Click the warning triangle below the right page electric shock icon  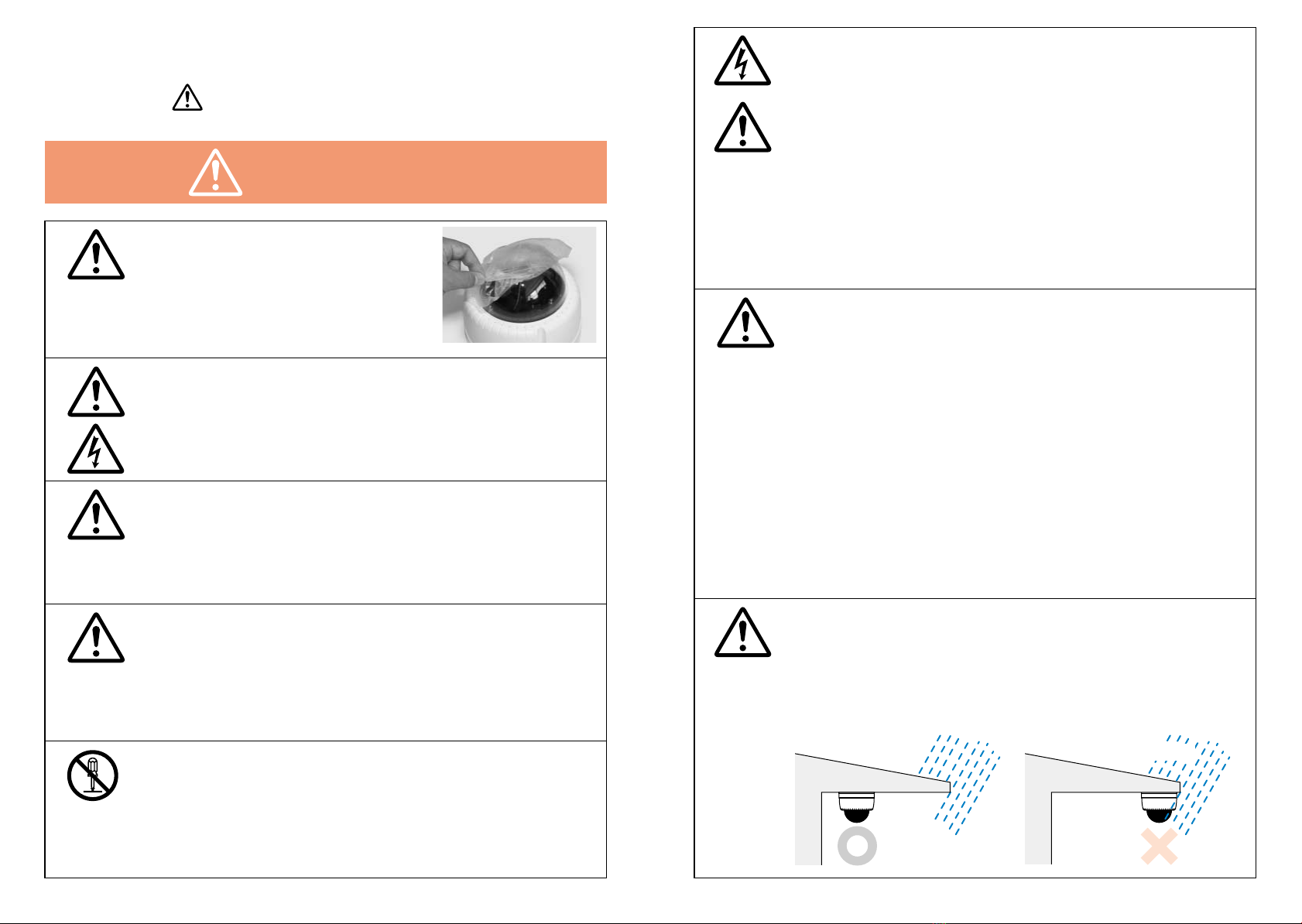742,127
